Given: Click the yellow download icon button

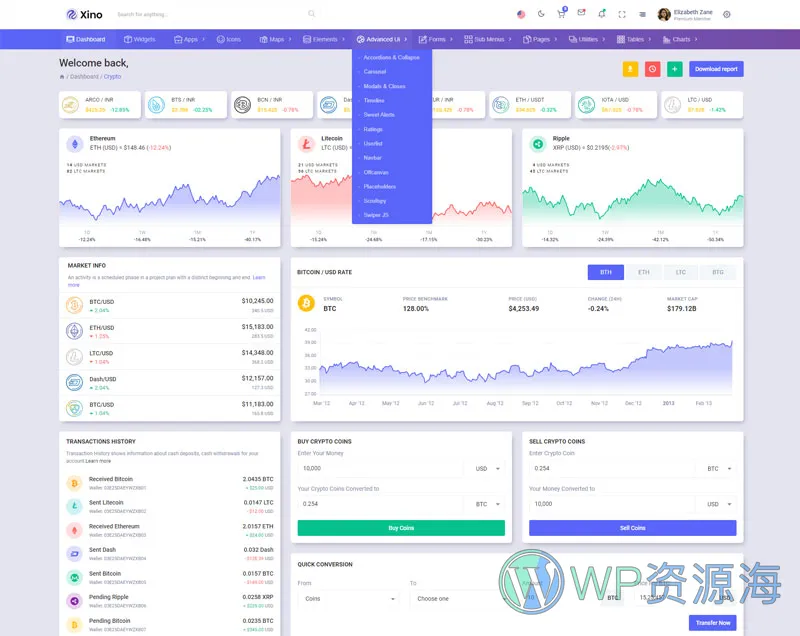Looking at the screenshot, I should 630,69.
